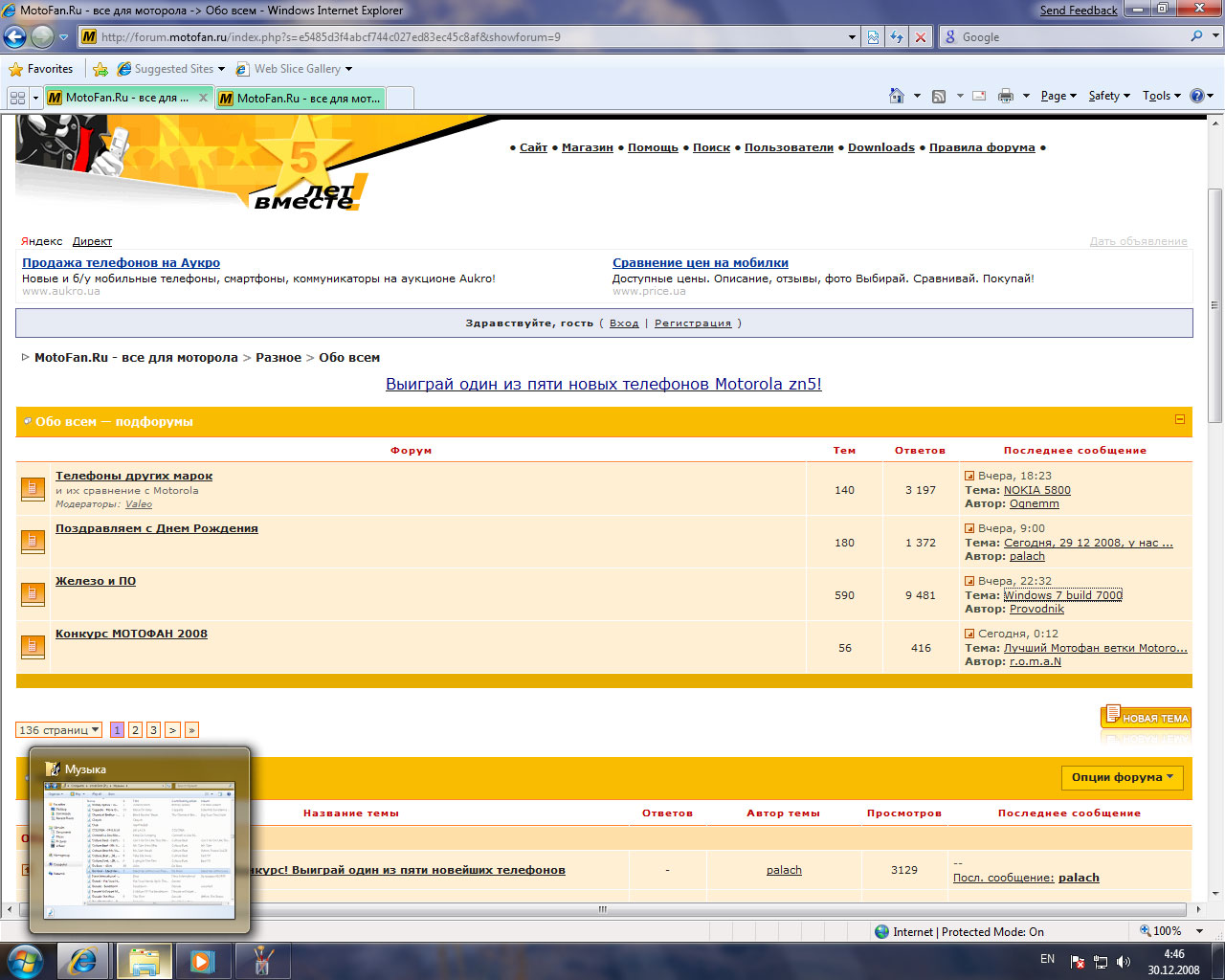Click the Google search magnifier icon
This screenshot has width=1225, height=980.
click(x=1196, y=36)
